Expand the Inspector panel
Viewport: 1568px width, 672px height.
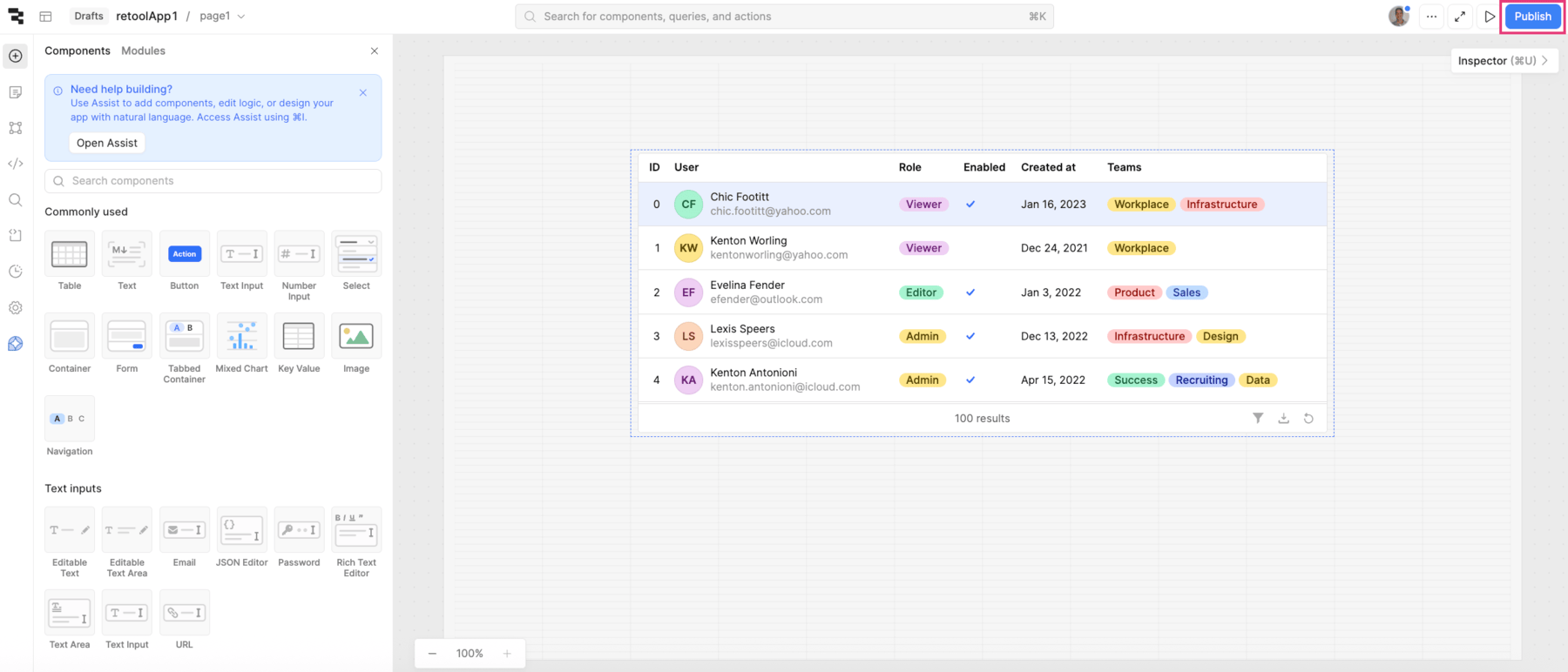pos(1503,61)
